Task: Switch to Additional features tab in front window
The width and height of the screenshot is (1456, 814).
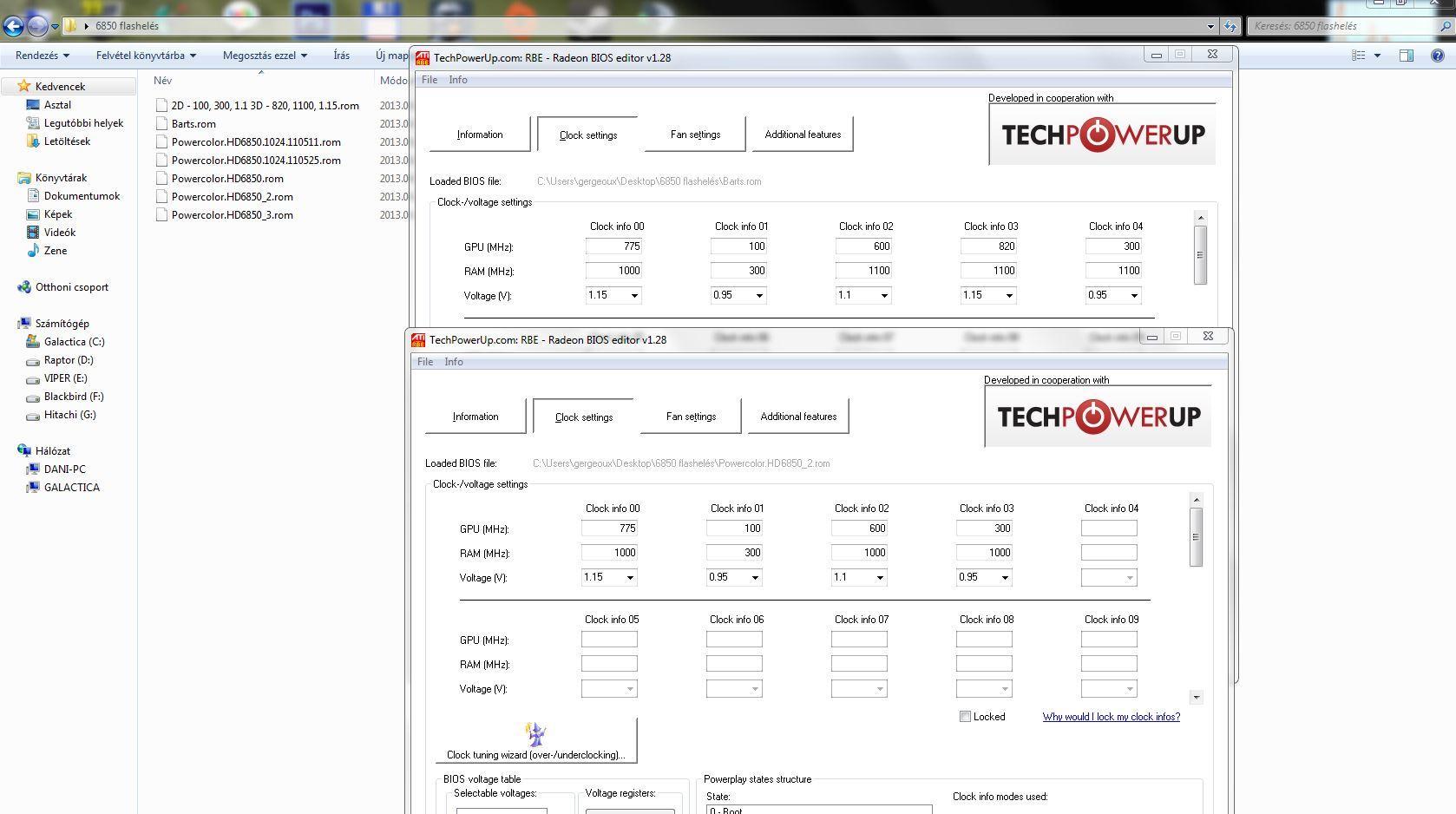Action: tap(798, 417)
